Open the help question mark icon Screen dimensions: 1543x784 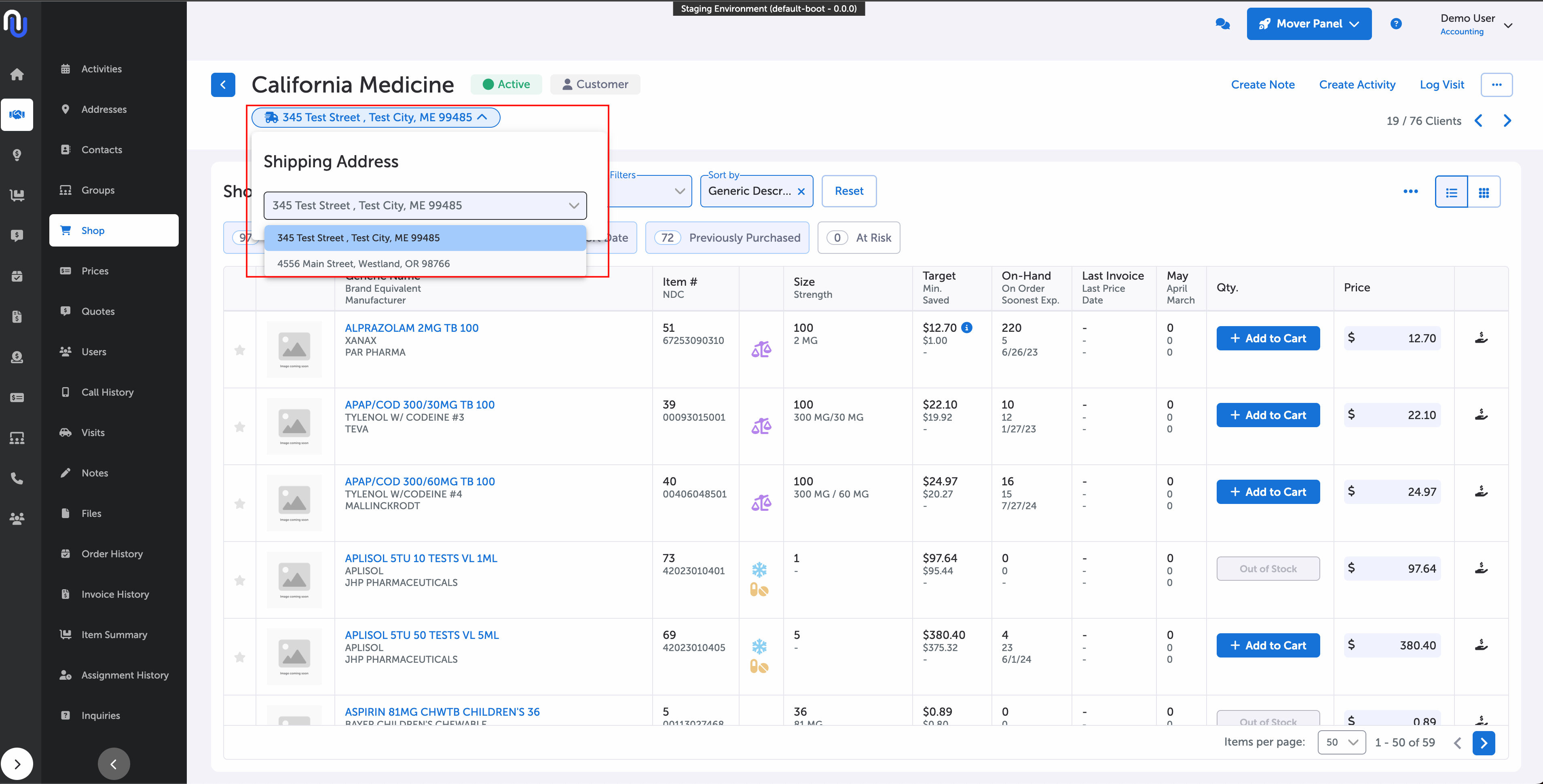[x=1396, y=24]
